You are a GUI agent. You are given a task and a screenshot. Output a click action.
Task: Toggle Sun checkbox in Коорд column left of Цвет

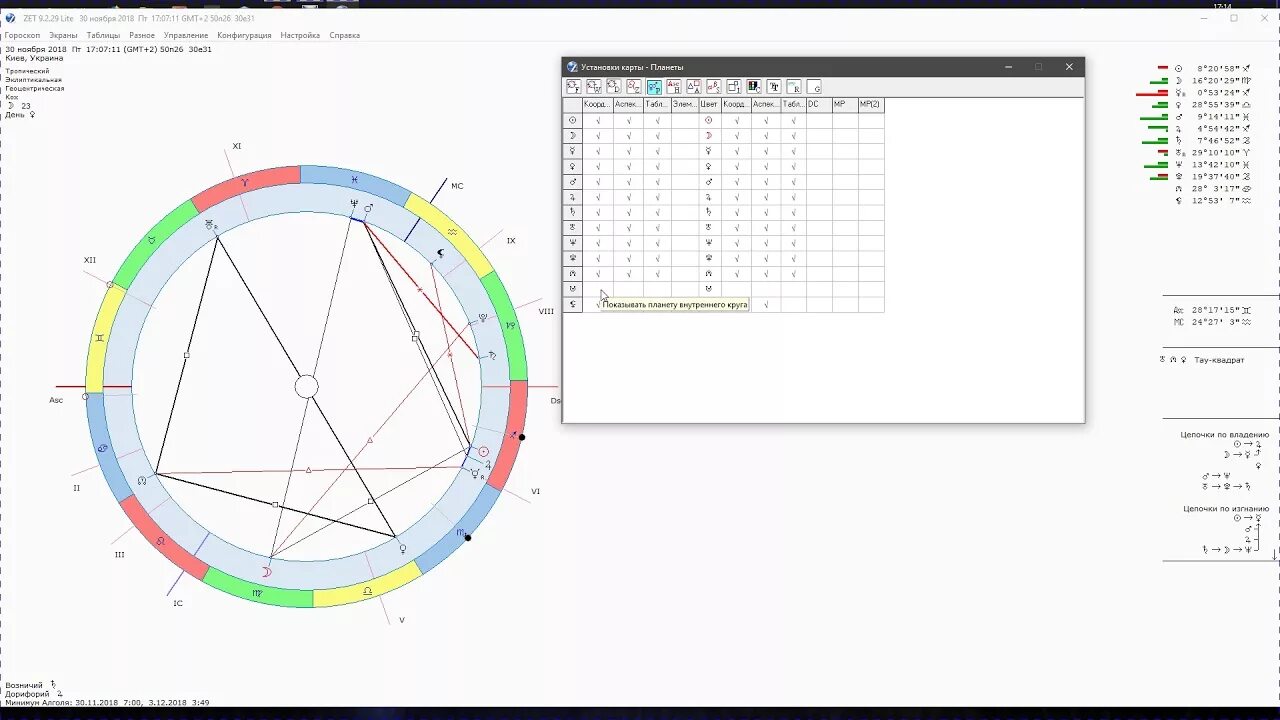click(x=598, y=120)
